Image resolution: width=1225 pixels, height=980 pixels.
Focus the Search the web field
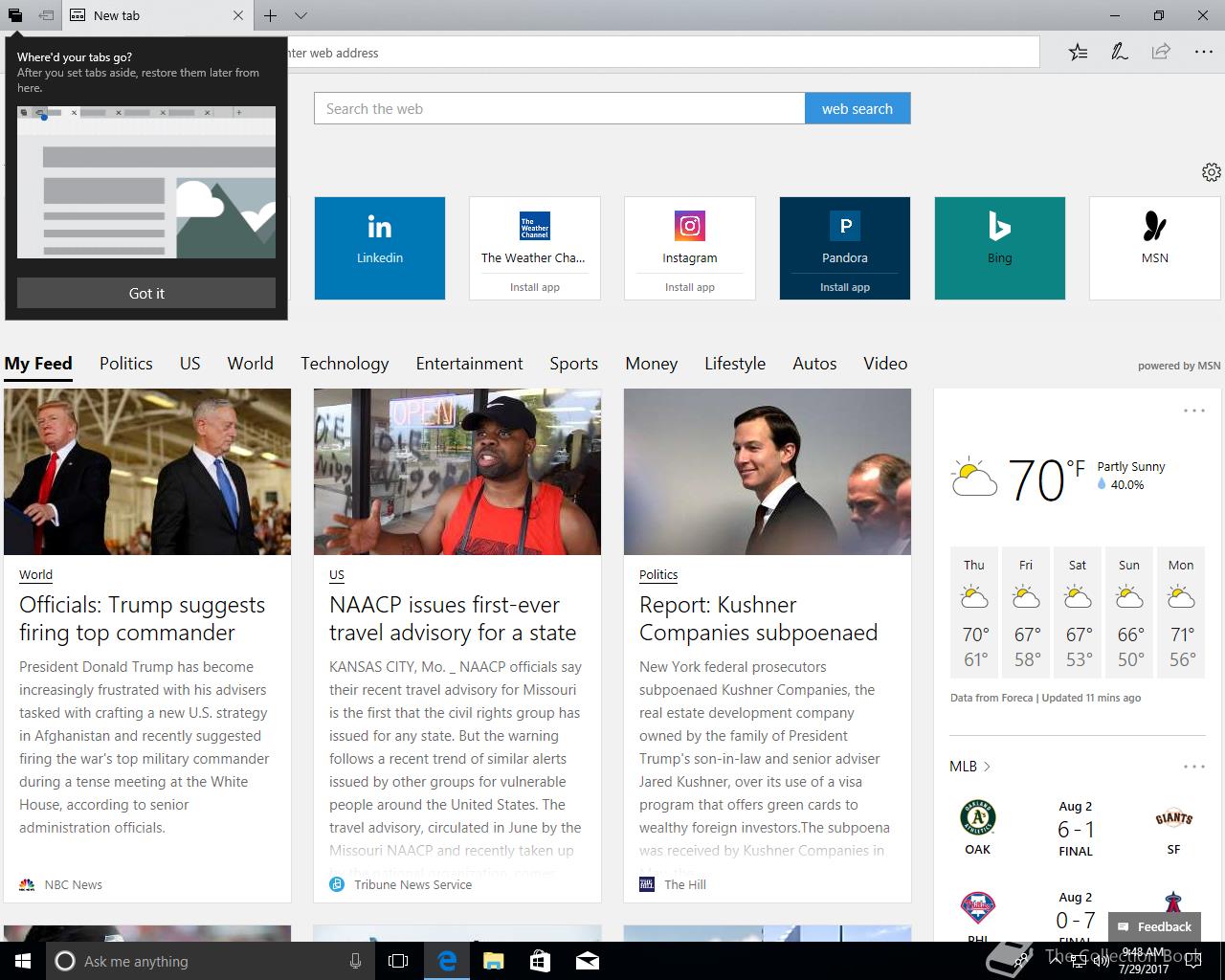(560, 108)
